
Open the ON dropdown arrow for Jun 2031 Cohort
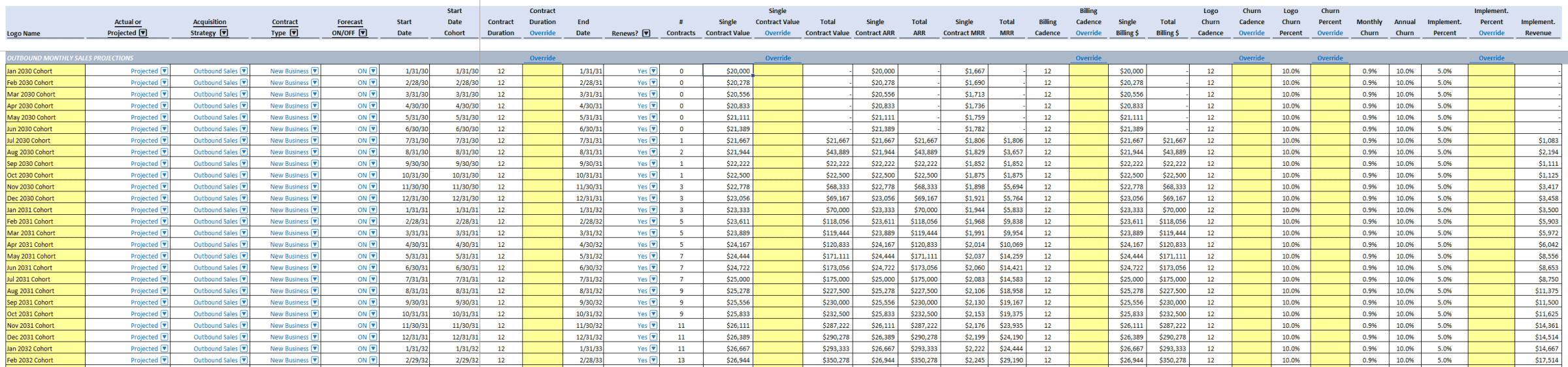click(373, 268)
